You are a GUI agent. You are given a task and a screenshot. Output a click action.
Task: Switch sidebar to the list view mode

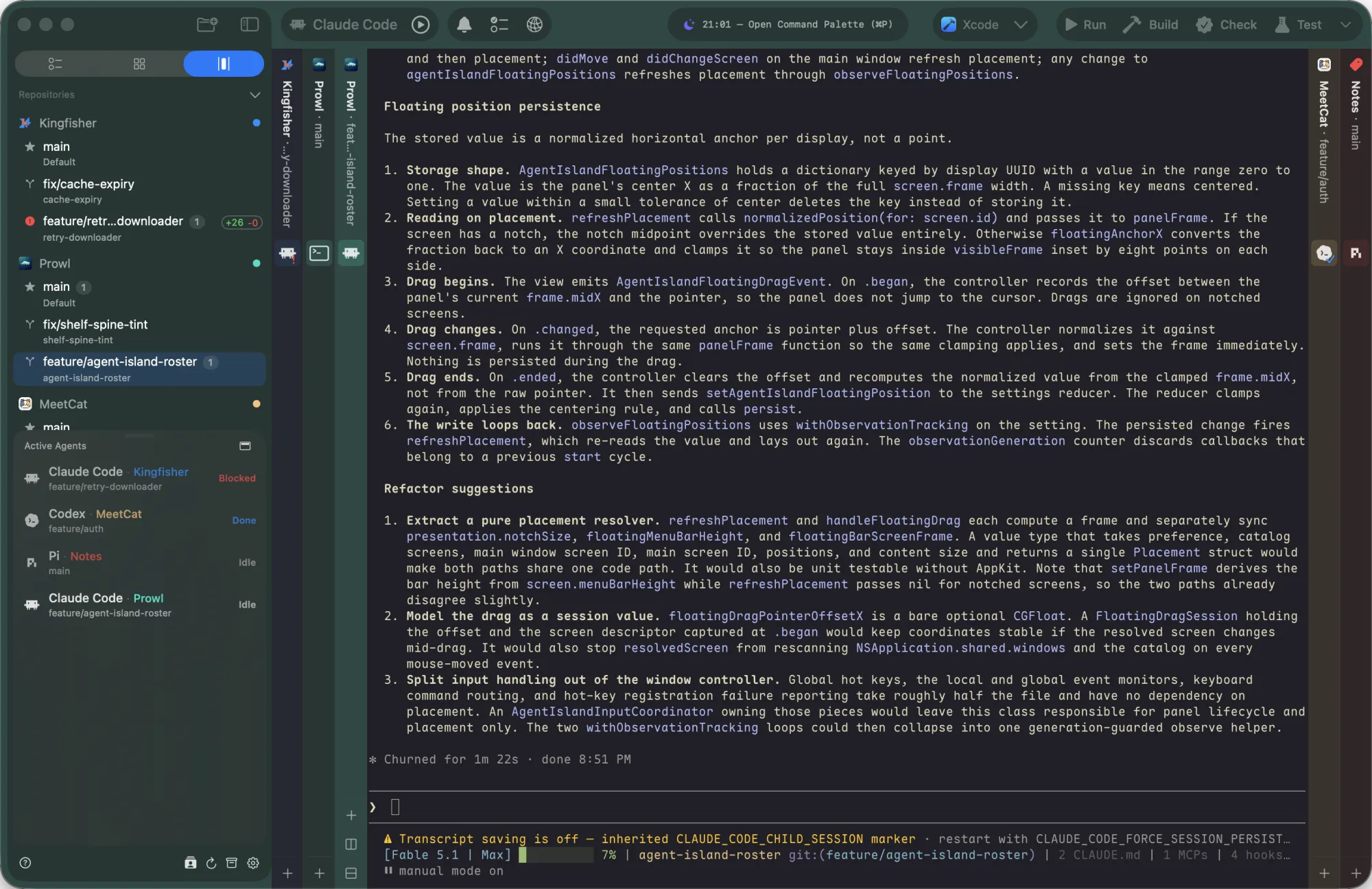coord(56,64)
